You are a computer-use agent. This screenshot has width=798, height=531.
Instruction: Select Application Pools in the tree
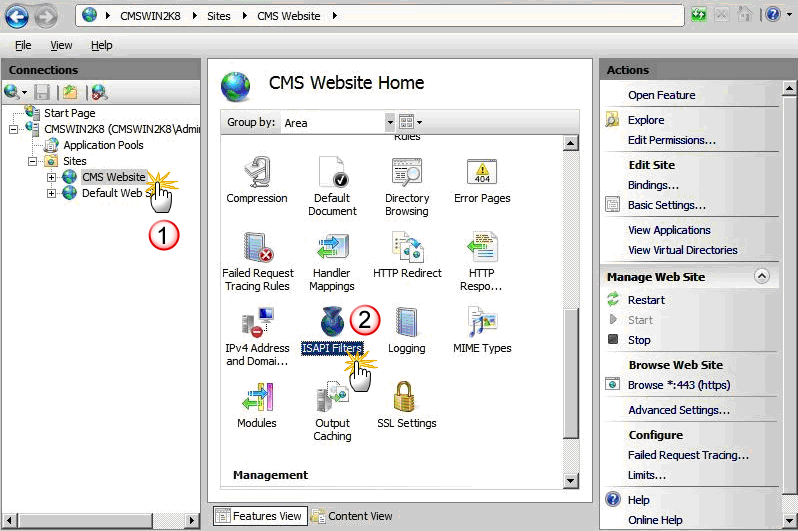pos(103,145)
